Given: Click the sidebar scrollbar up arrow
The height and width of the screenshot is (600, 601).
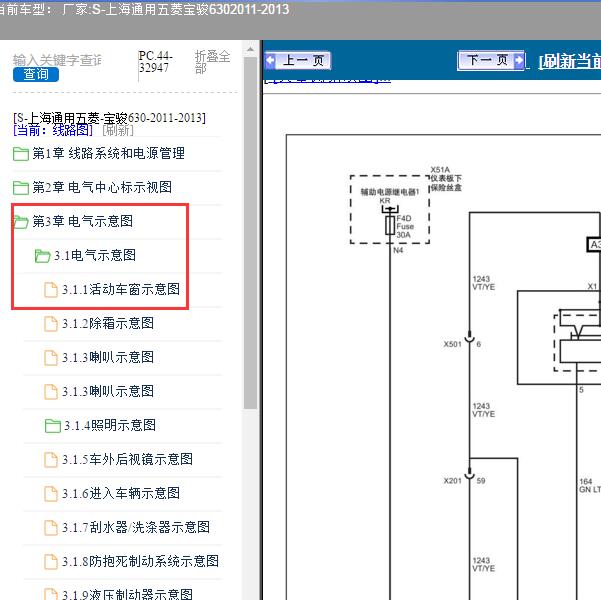Looking at the screenshot, I should [x=250, y=49].
